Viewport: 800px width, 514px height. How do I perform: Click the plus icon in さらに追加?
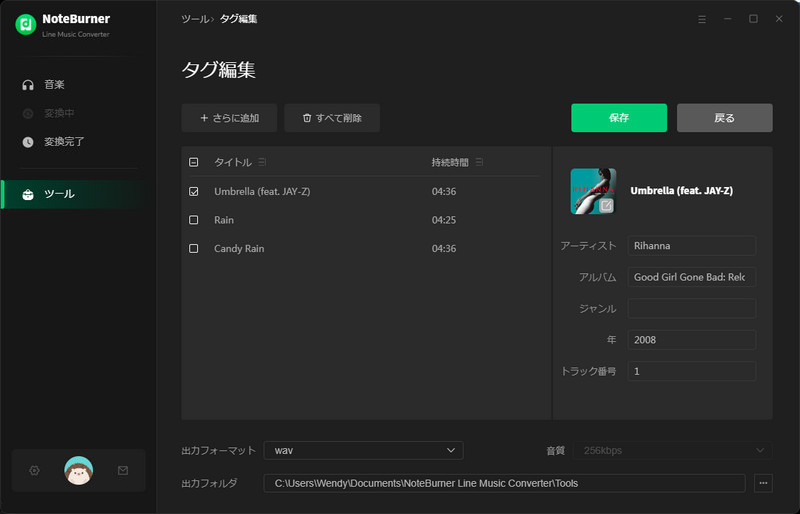(x=204, y=118)
